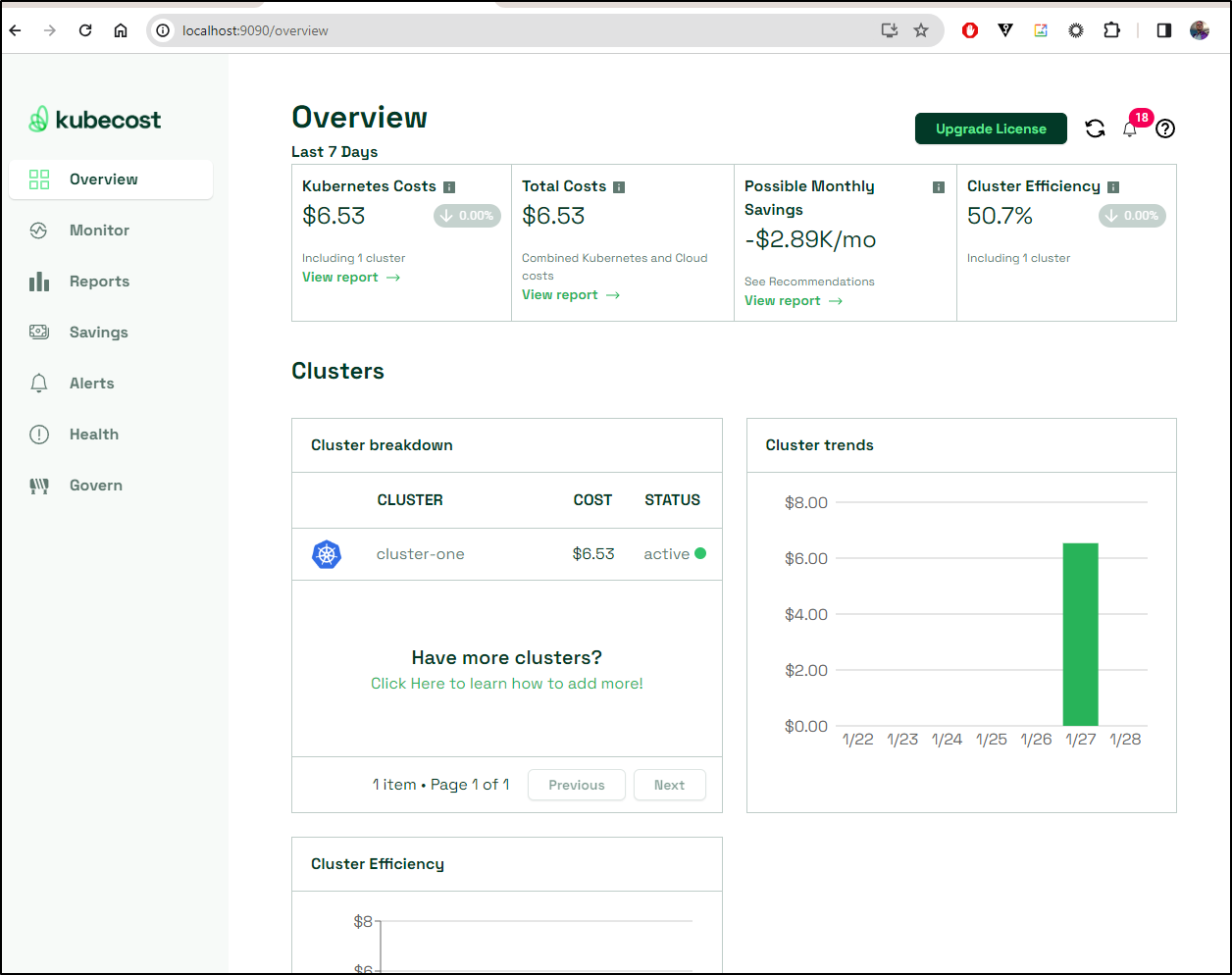Click the Kubernetes Costs $6.53 value

pos(334,216)
